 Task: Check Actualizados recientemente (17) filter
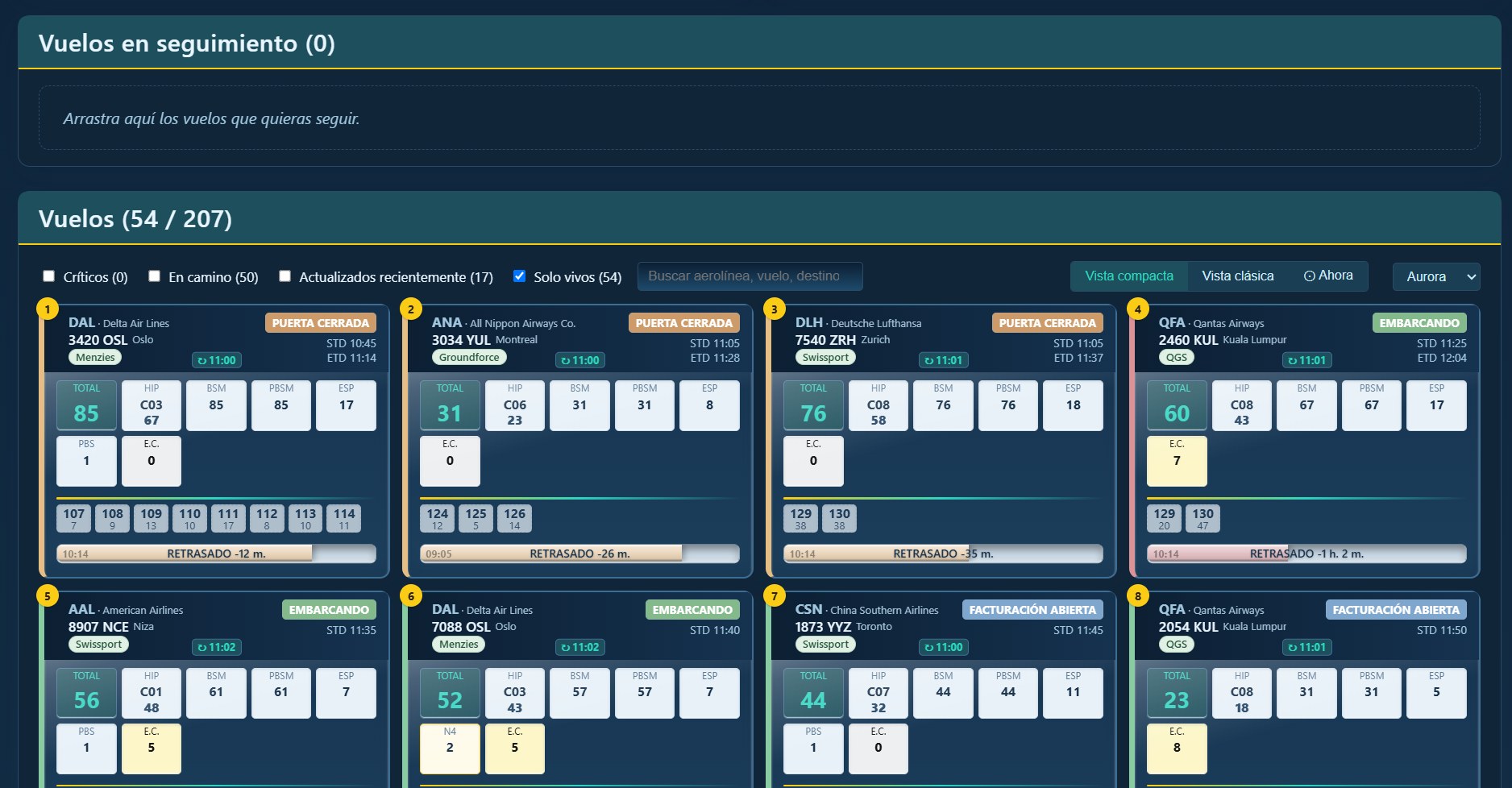pyautogui.click(x=285, y=276)
